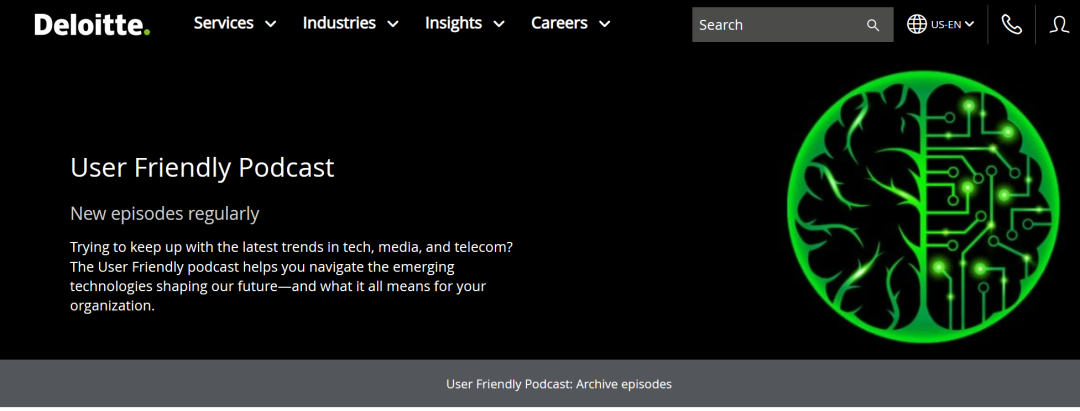Click the magnifying glass search icon
This screenshot has height=411, width=1080.
tap(873, 25)
